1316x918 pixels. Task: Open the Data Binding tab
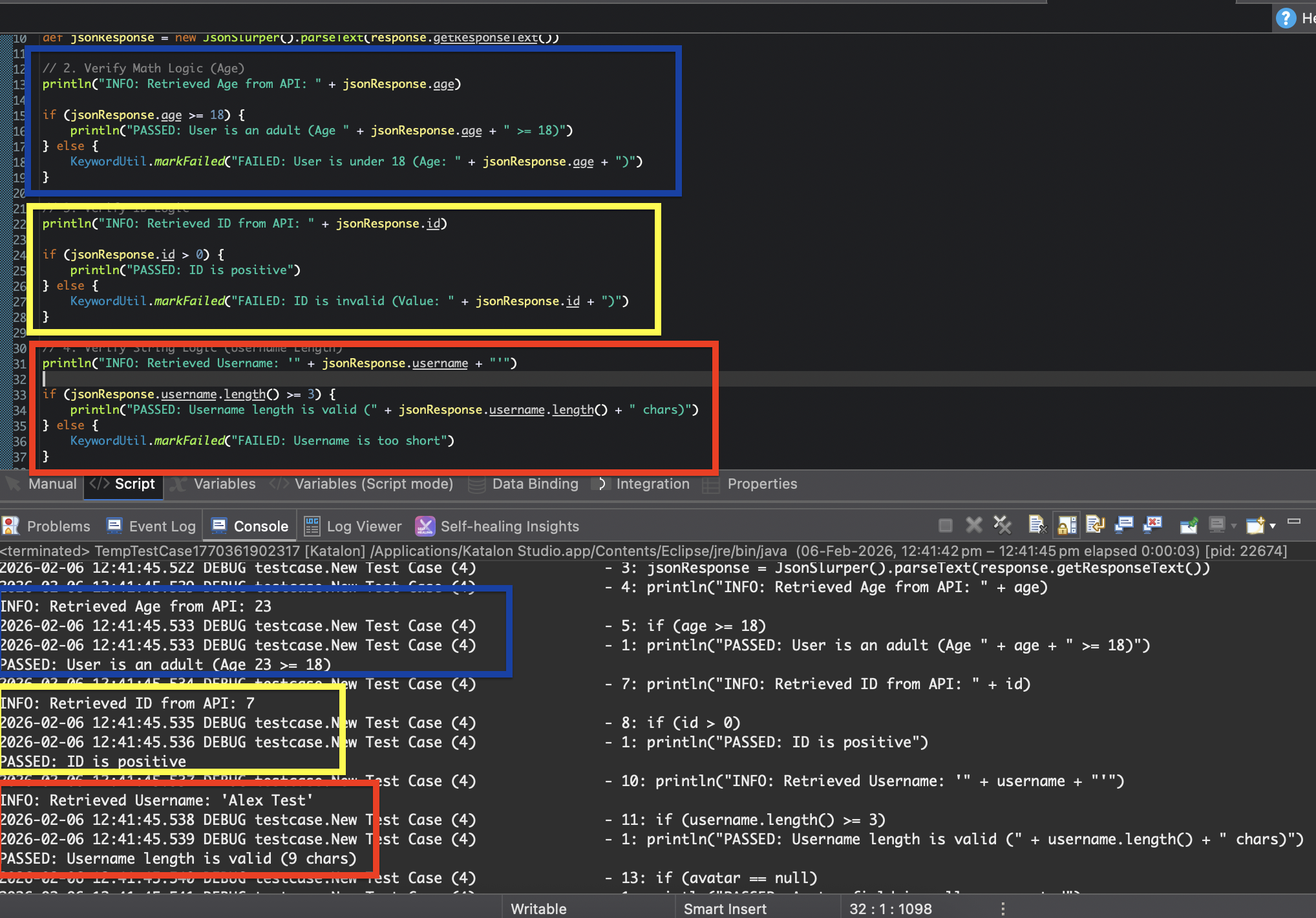[535, 484]
